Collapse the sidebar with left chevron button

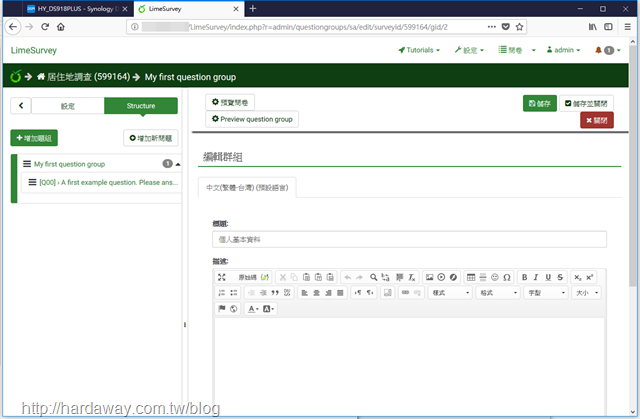click(21, 106)
